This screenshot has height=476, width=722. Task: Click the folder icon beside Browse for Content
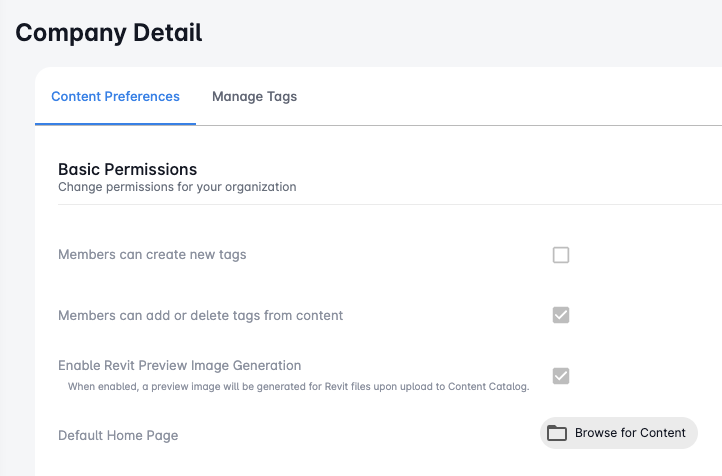[557, 433]
